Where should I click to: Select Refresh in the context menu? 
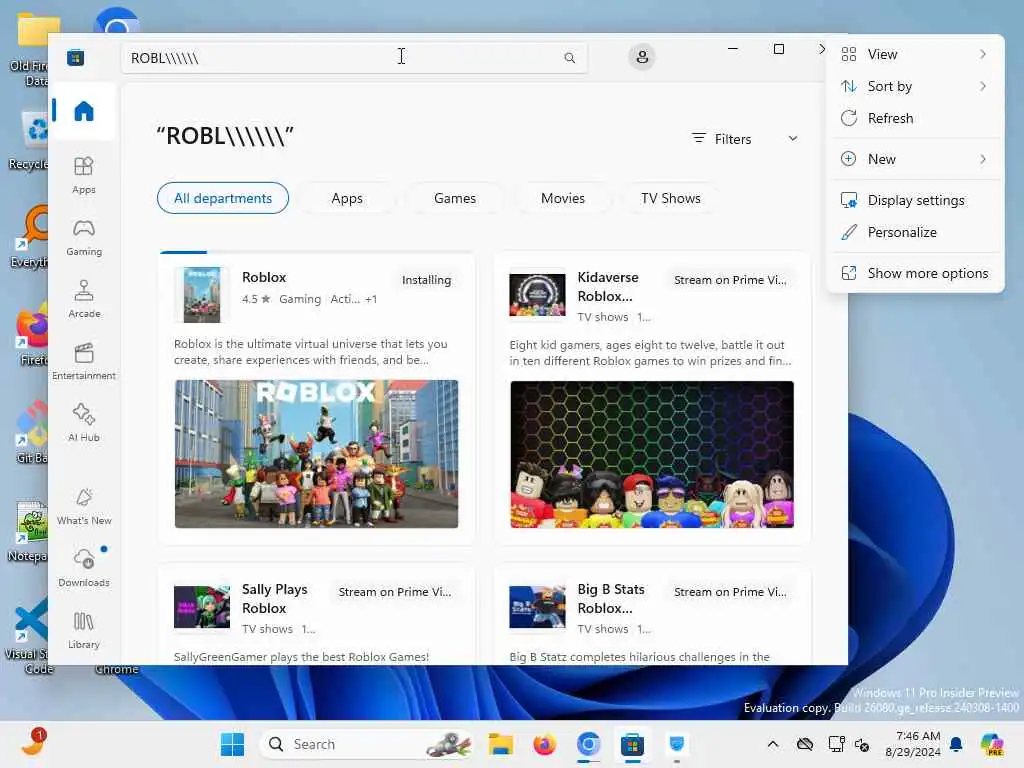(915, 118)
